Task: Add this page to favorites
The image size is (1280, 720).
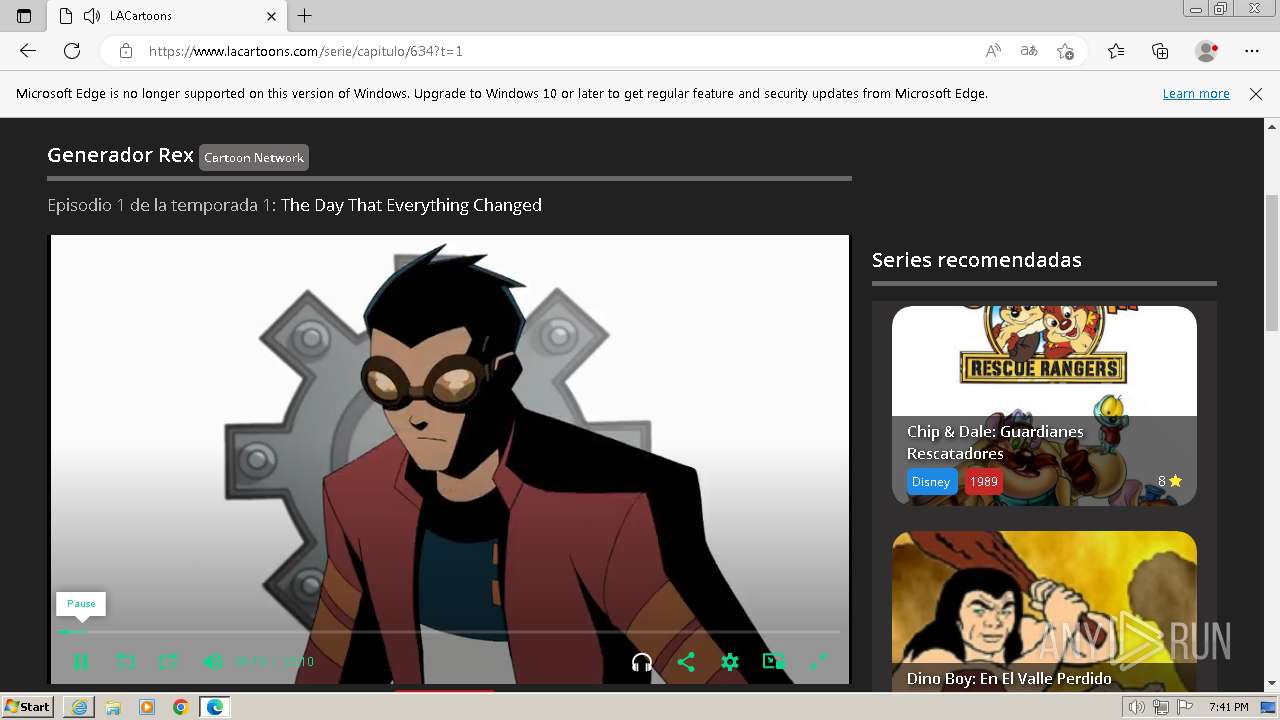Action: (1065, 51)
